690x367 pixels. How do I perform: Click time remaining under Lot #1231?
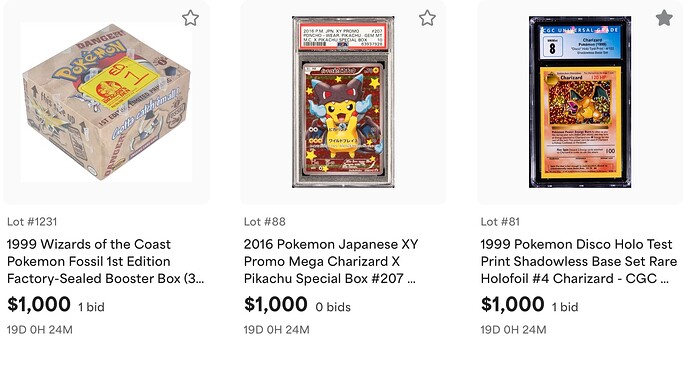coord(40,330)
